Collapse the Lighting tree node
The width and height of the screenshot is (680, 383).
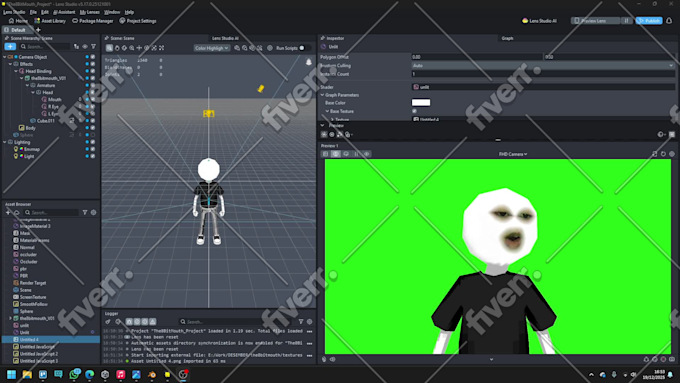click(x=5, y=142)
